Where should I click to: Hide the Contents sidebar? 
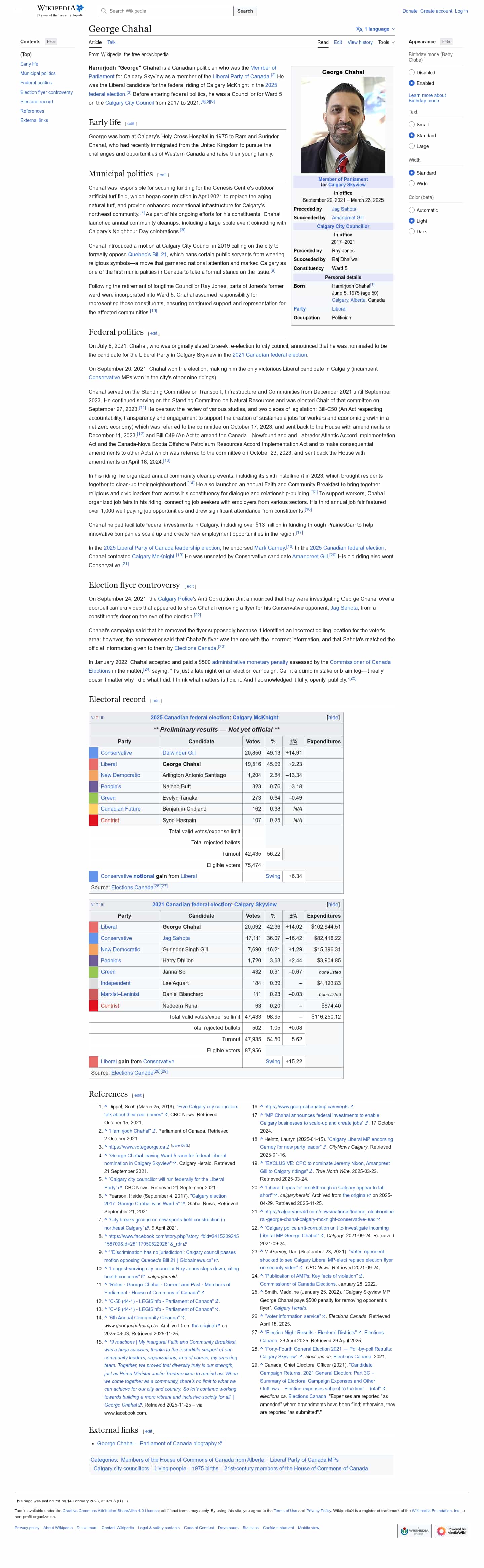pyautogui.click(x=51, y=42)
